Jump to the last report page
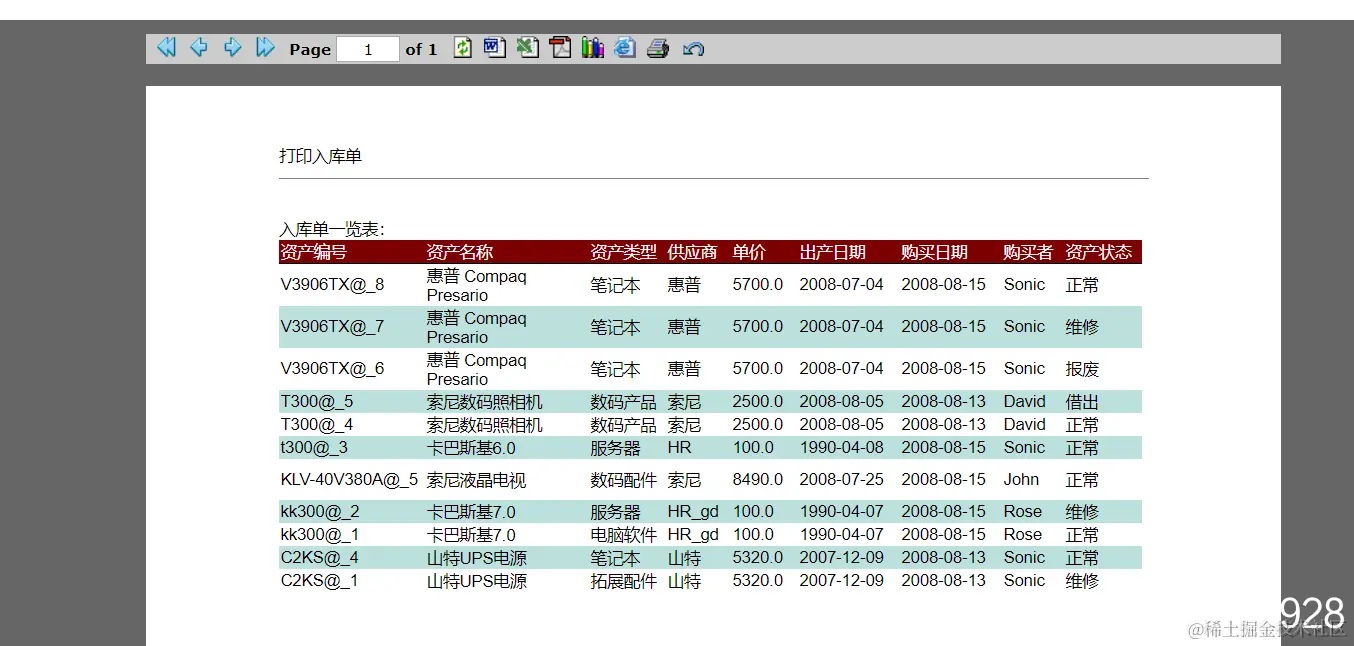The width and height of the screenshot is (1354, 646). tap(265, 47)
